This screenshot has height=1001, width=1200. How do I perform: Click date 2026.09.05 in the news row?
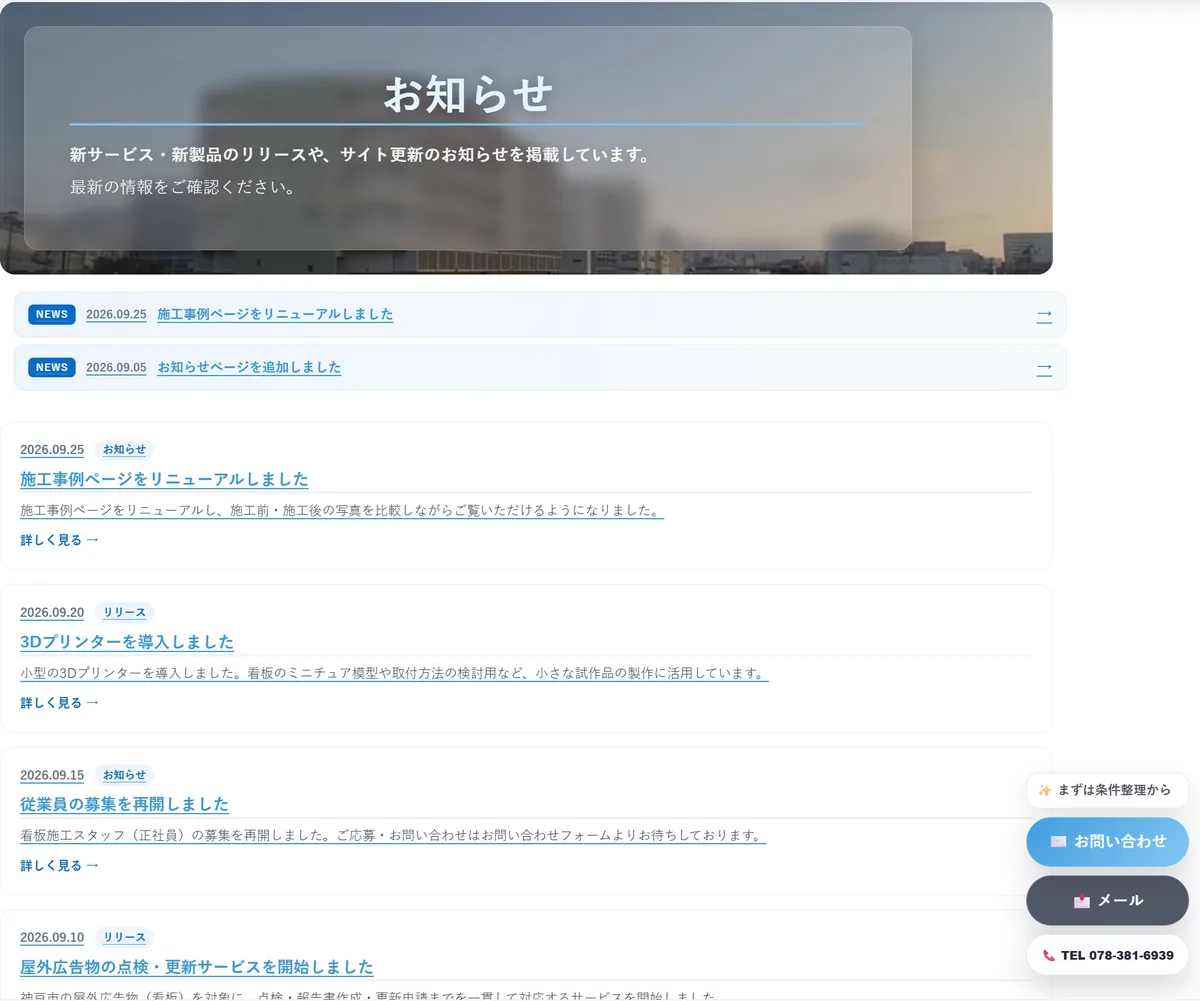(x=116, y=367)
